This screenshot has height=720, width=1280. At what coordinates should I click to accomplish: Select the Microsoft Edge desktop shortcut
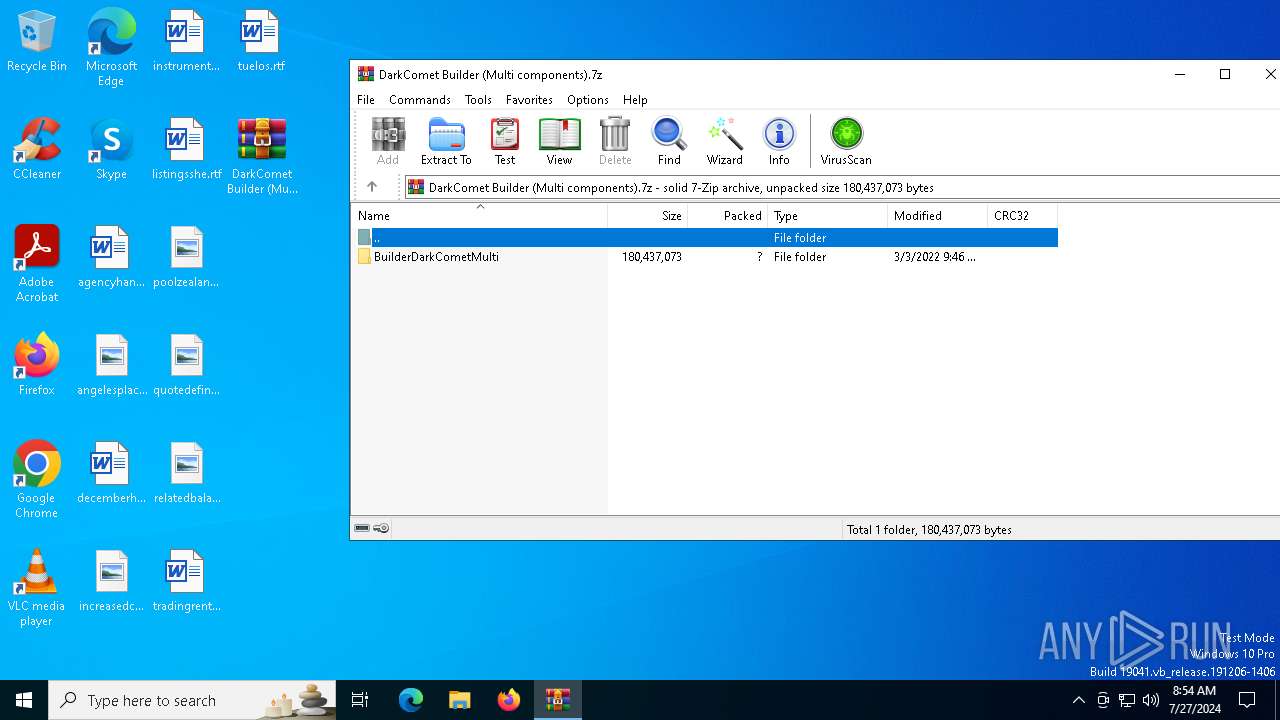click(111, 48)
